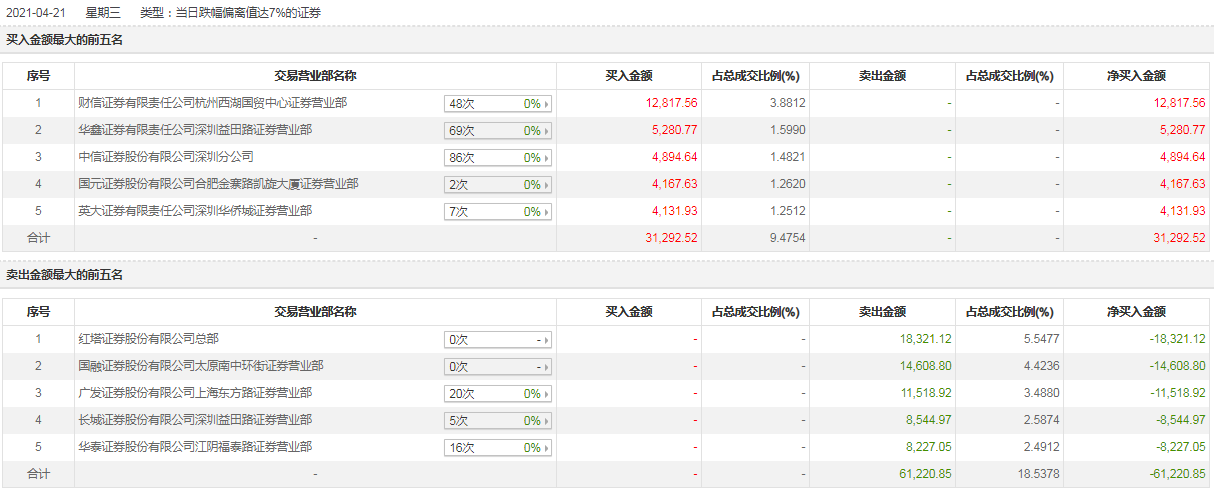Open 红塔证券股份有限公司总部 link

[x=148, y=339]
